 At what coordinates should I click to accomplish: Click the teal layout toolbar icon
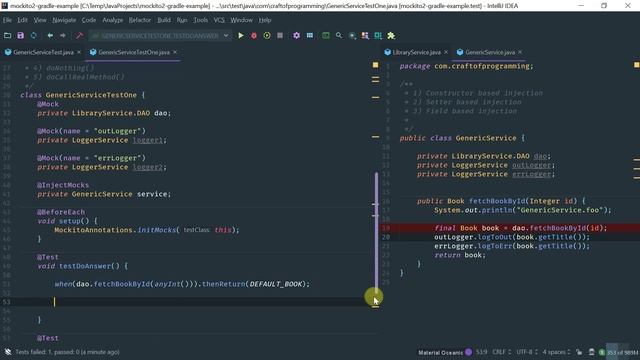pos(378,36)
